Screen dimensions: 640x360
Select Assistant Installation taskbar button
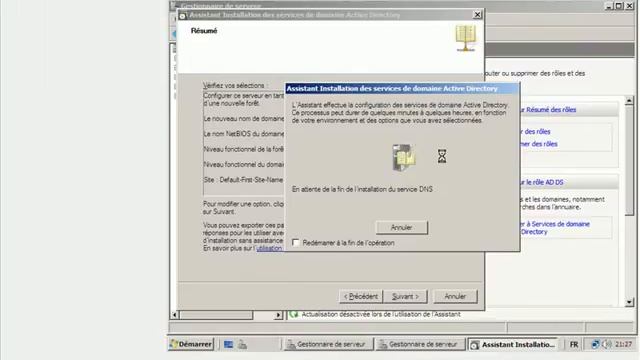click(514, 344)
